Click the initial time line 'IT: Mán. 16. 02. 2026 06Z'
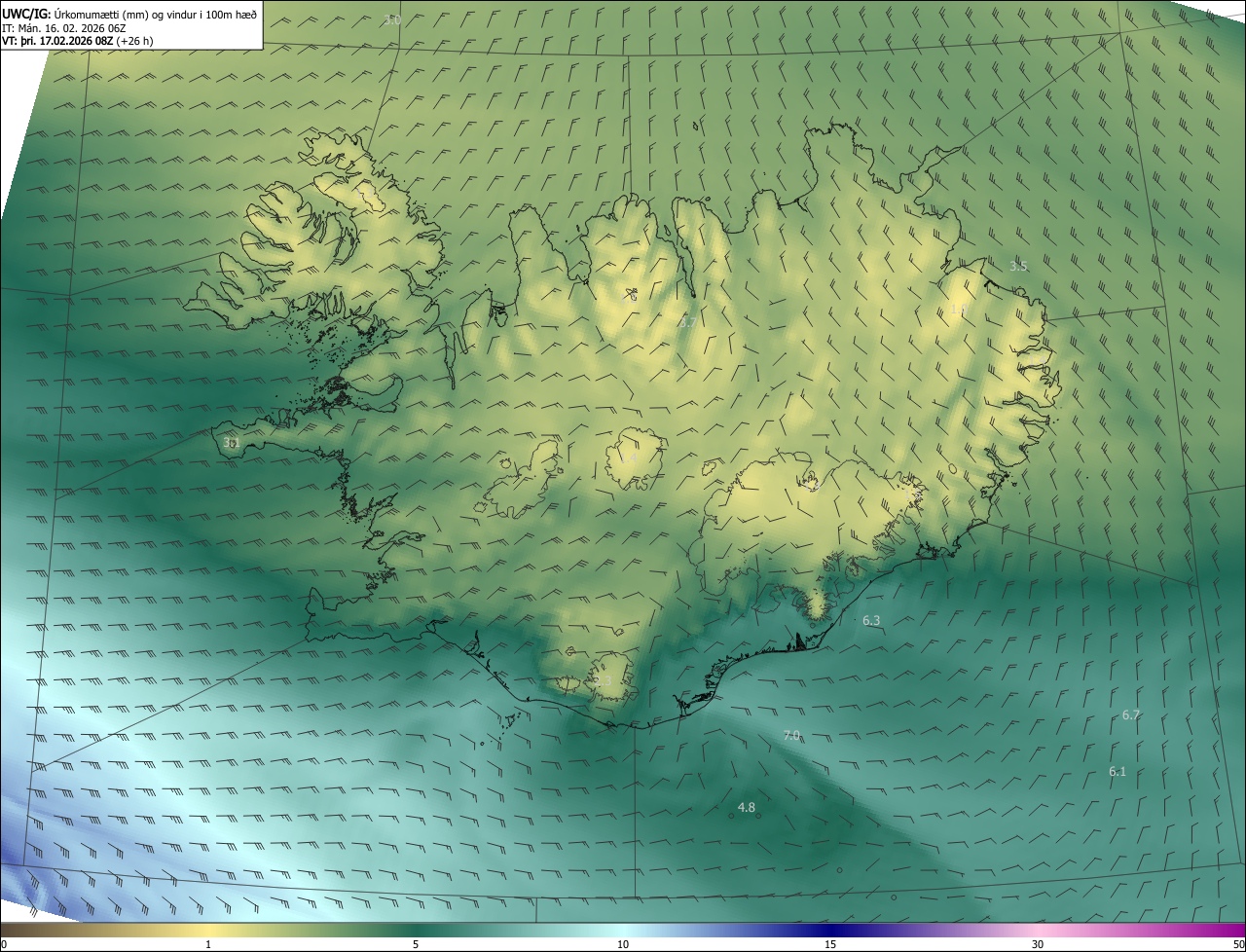The width and height of the screenshot is (1246, 952). [x=64, y=27]
